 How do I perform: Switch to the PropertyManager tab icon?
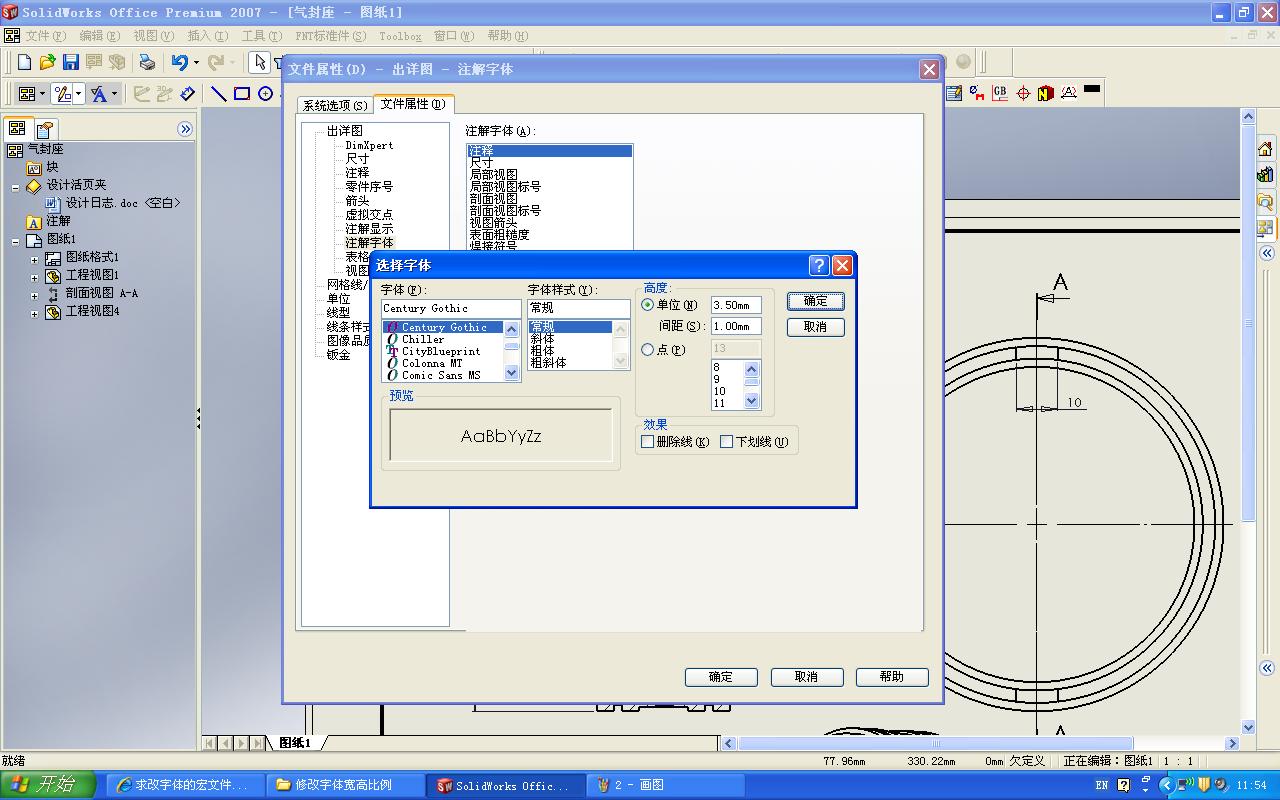[x=45, y=129]
